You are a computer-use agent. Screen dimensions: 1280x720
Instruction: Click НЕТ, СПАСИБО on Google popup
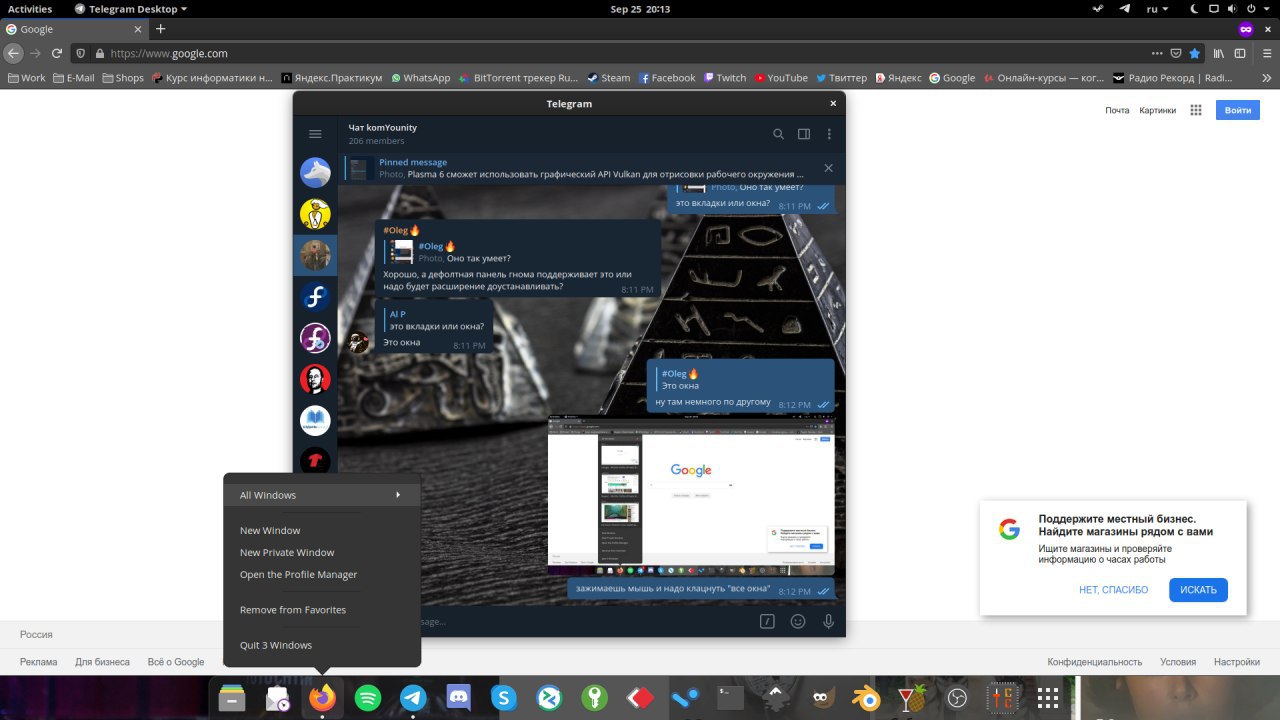coord(1113,590)
